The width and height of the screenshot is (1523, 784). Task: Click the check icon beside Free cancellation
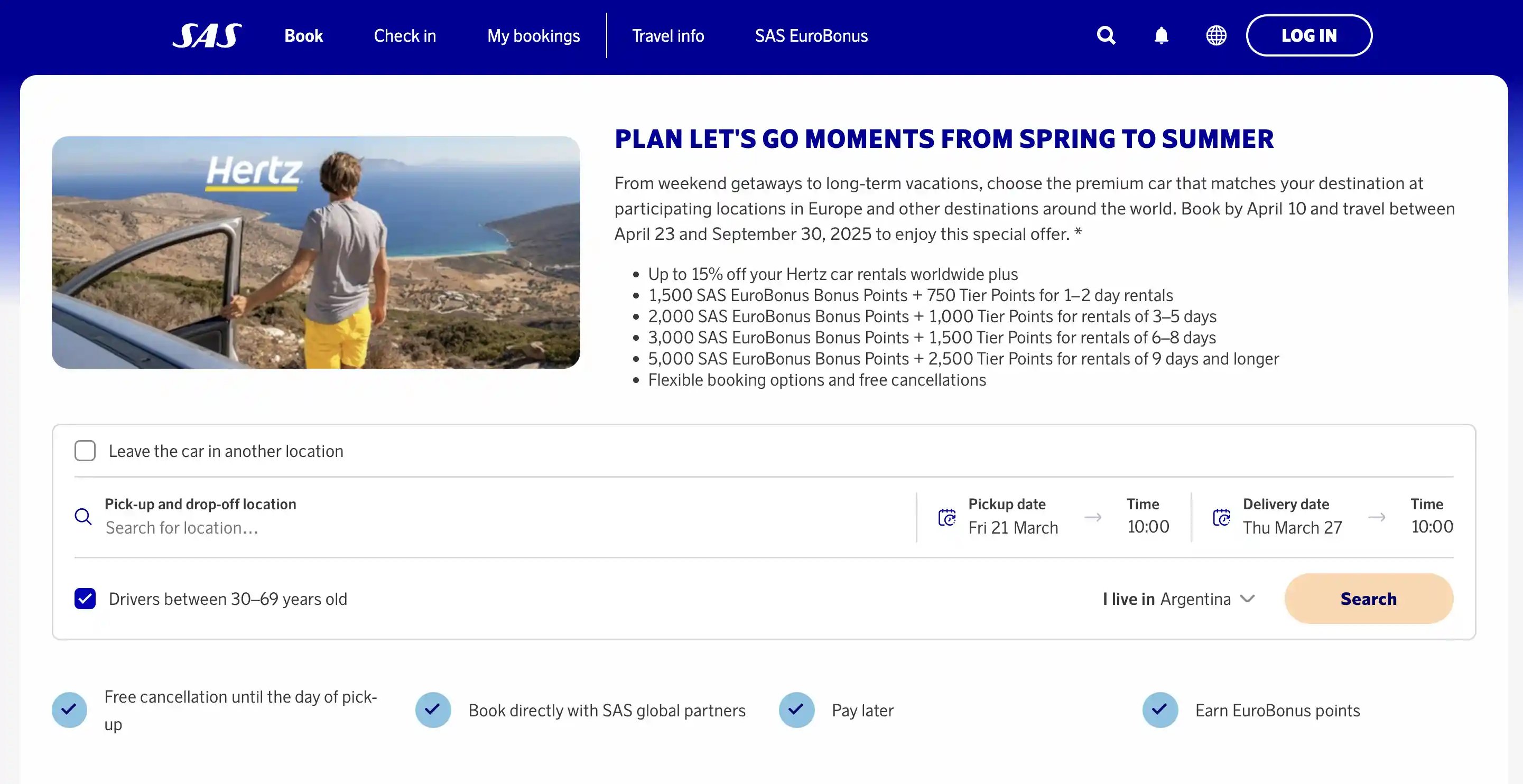tap(69, 710)
